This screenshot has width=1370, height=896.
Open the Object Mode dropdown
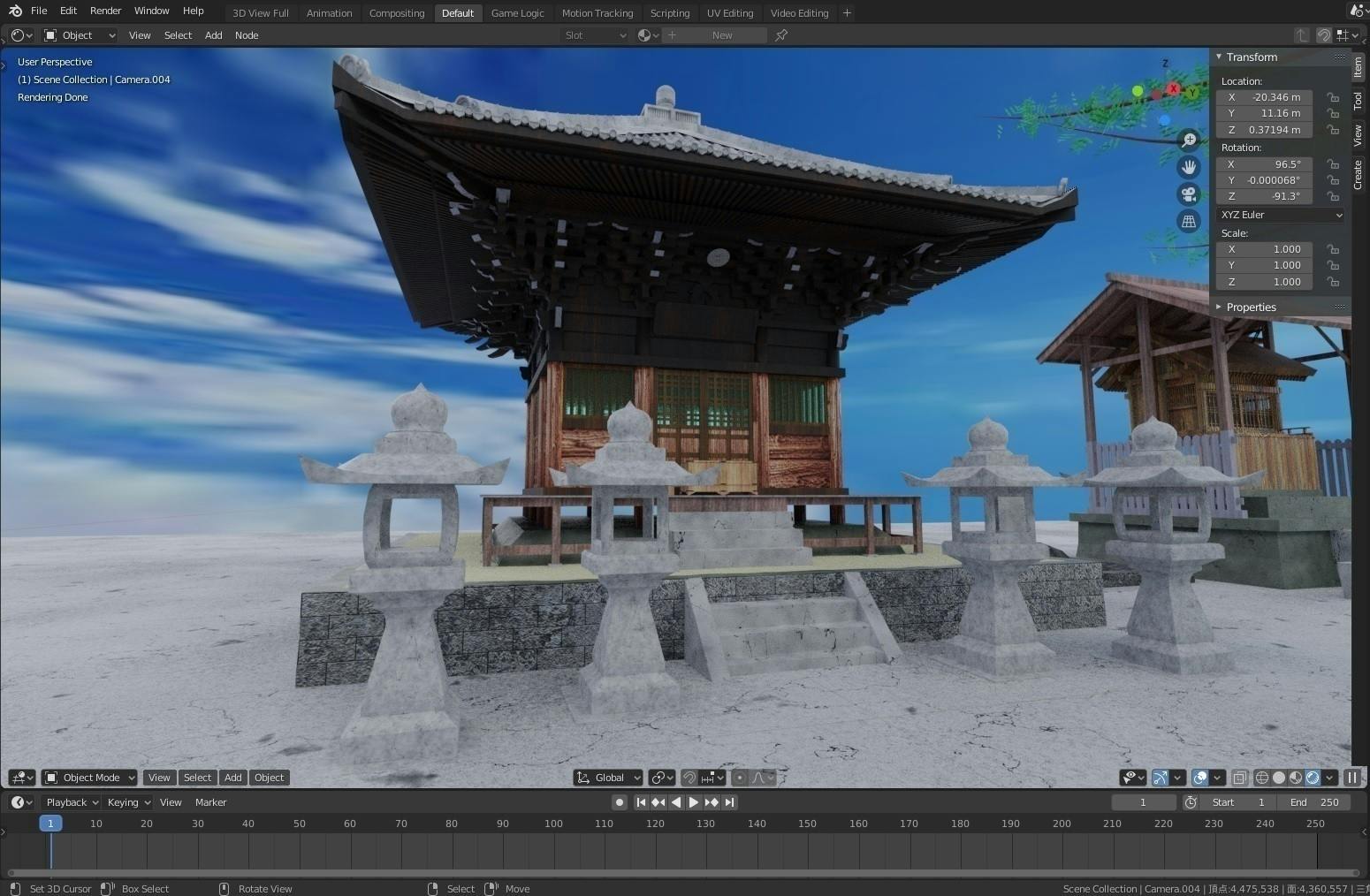tap(89, 778)
